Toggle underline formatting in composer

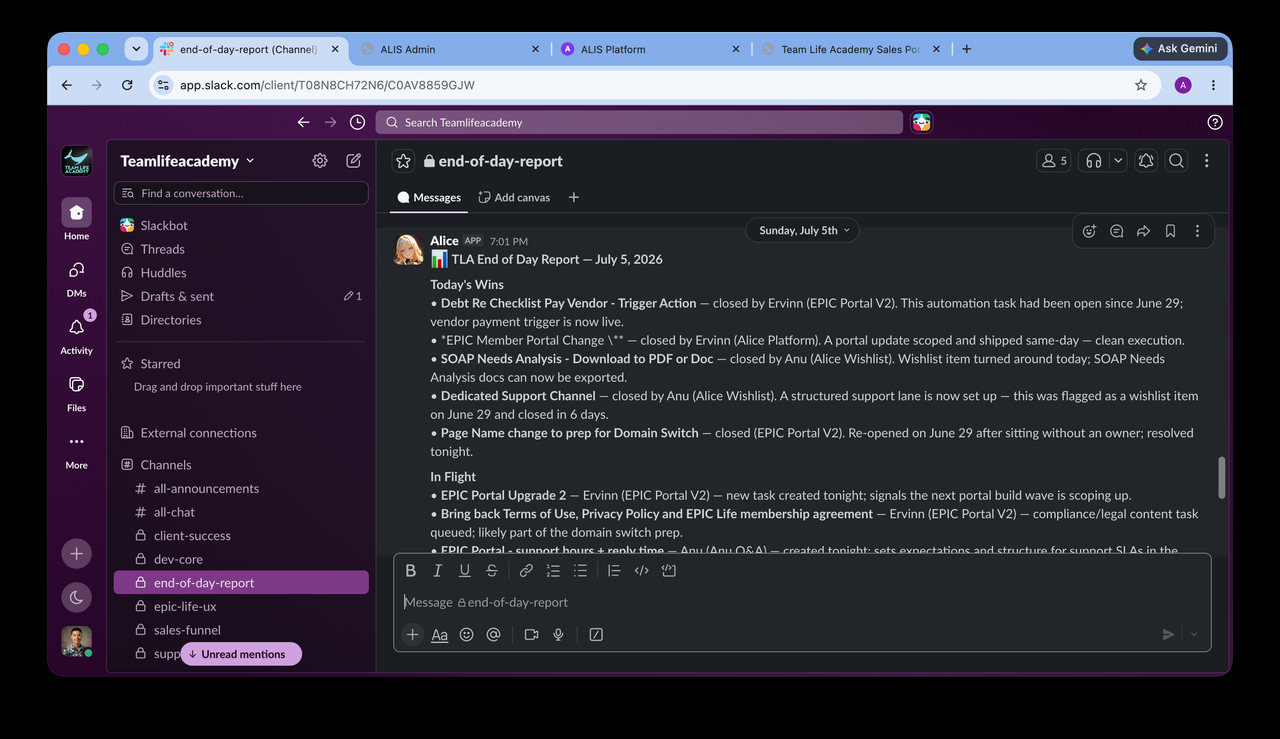point(464,571)
